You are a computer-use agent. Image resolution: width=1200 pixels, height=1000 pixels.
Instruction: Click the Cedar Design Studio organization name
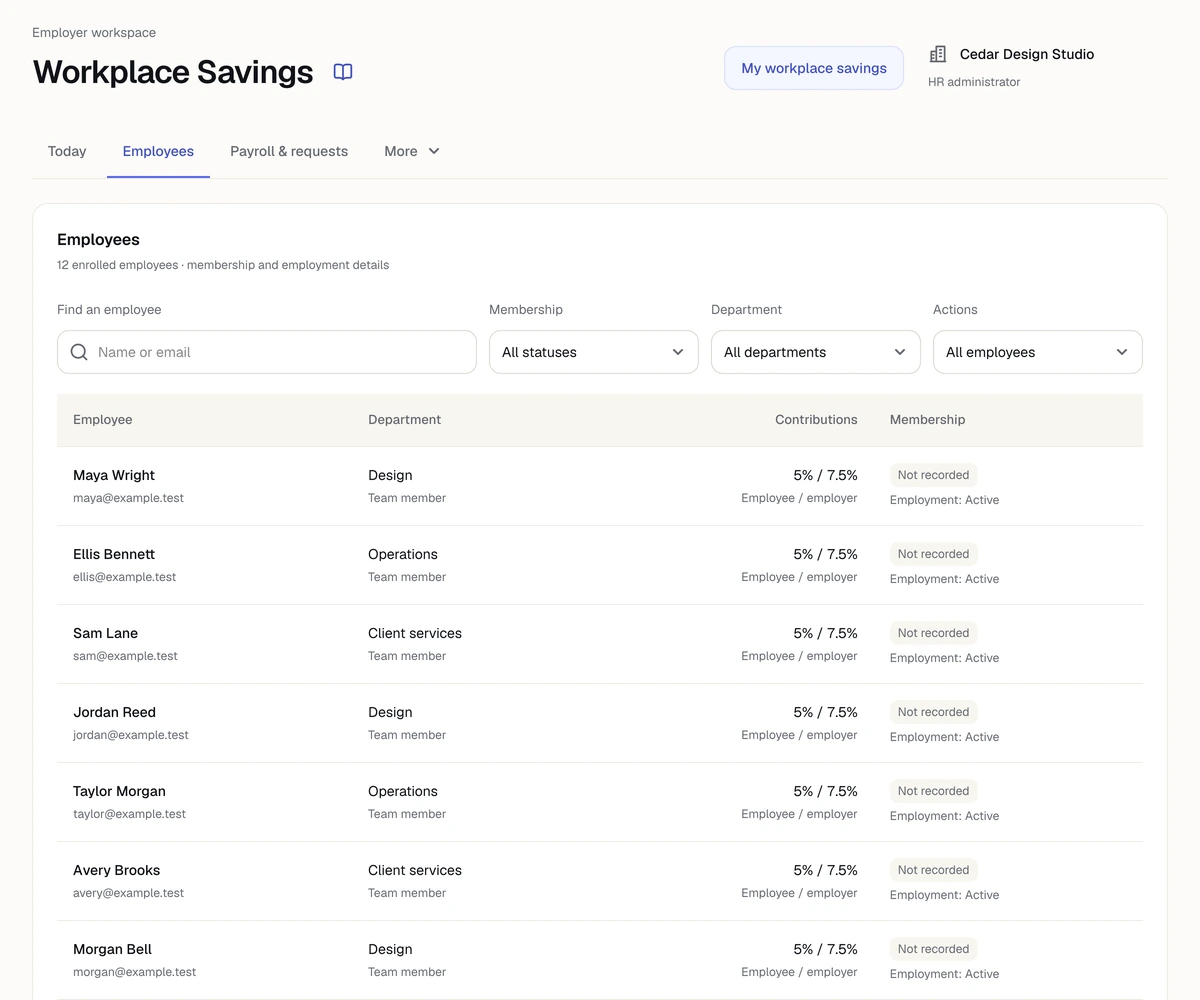pos(1027,54)
